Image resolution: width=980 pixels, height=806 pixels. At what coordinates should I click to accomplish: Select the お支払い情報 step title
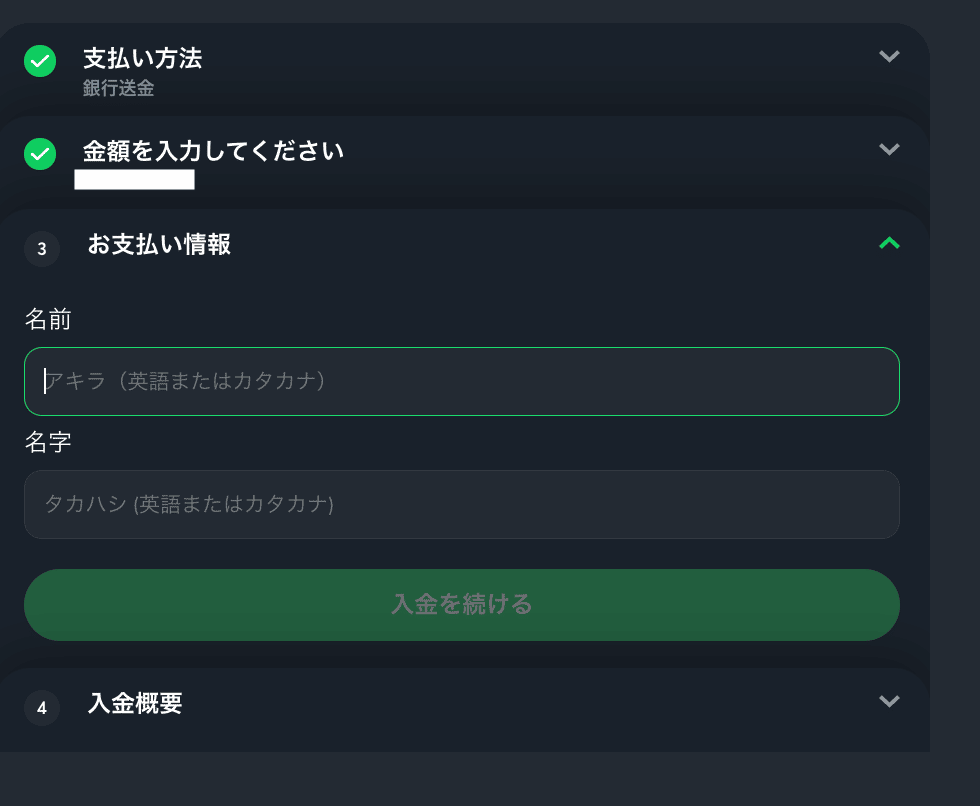pos(159,244)
